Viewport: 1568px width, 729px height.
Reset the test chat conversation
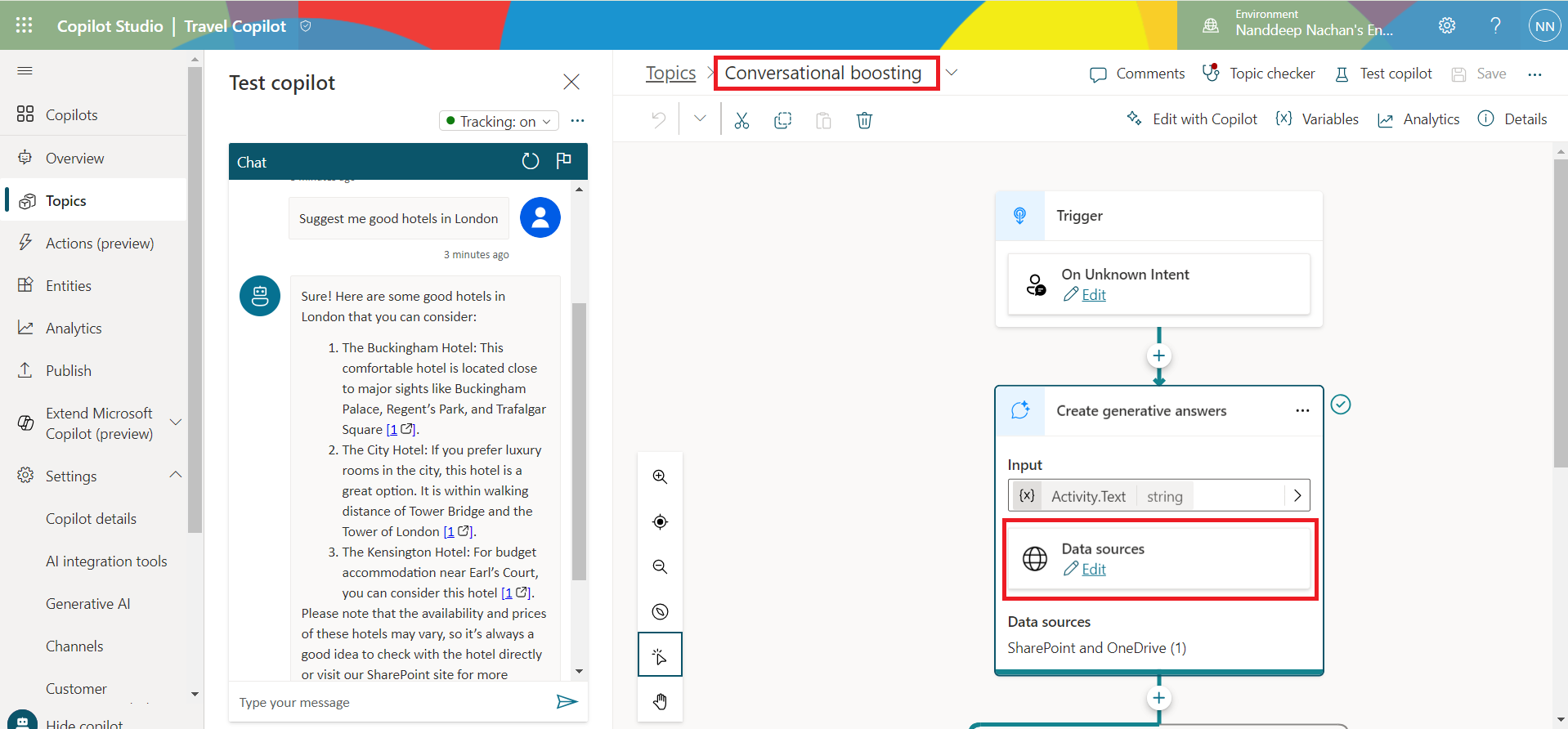point(531,161)
